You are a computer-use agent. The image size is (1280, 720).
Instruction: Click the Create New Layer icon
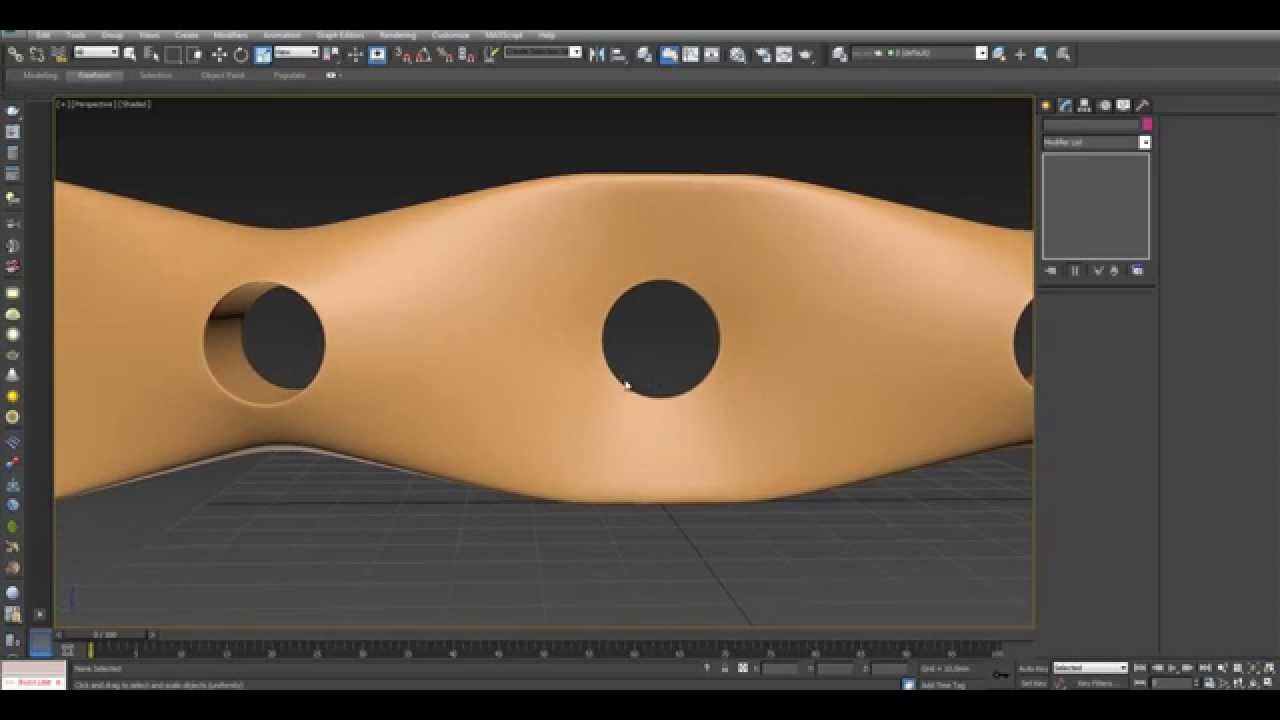point(998,54)
